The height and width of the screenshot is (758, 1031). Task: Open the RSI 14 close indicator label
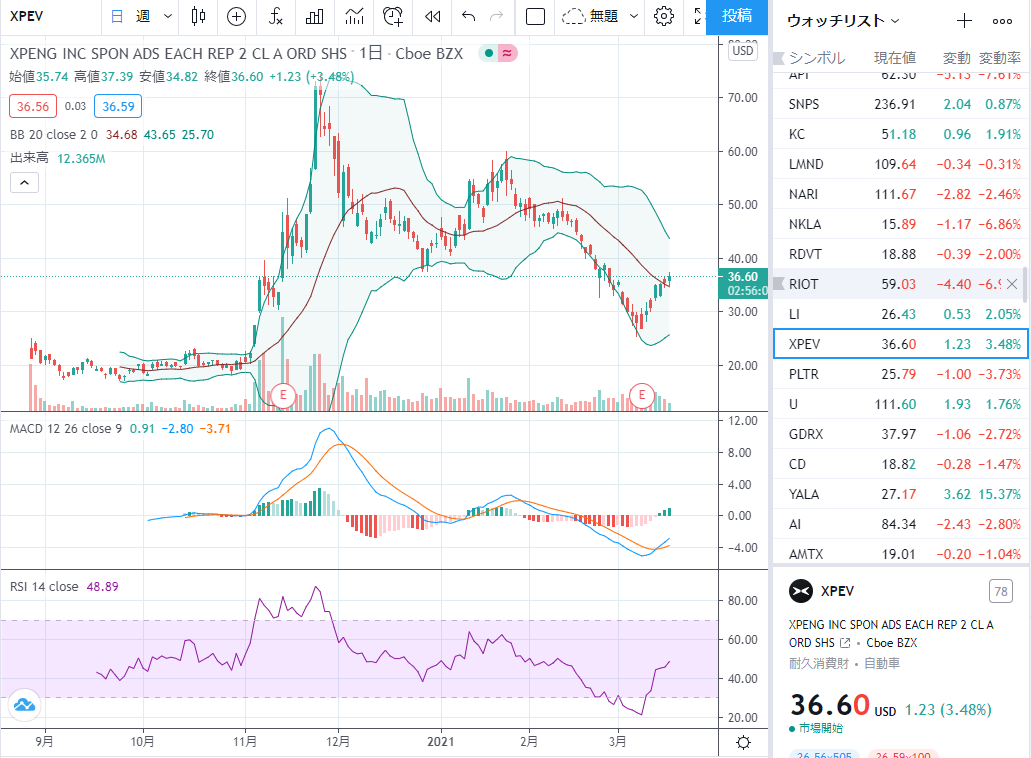click(44, 586)
